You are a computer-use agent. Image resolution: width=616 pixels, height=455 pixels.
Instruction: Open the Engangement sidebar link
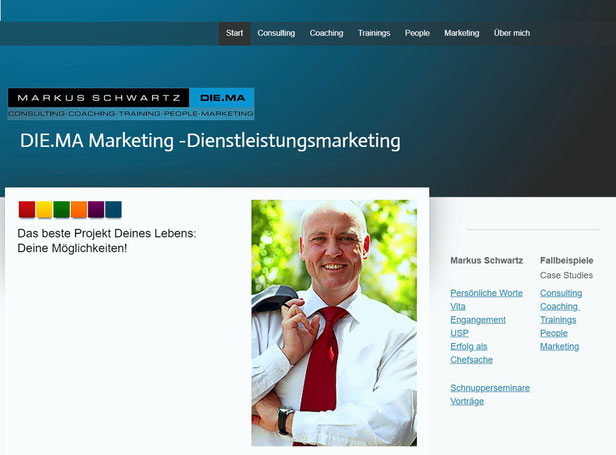tap(478, 320)
